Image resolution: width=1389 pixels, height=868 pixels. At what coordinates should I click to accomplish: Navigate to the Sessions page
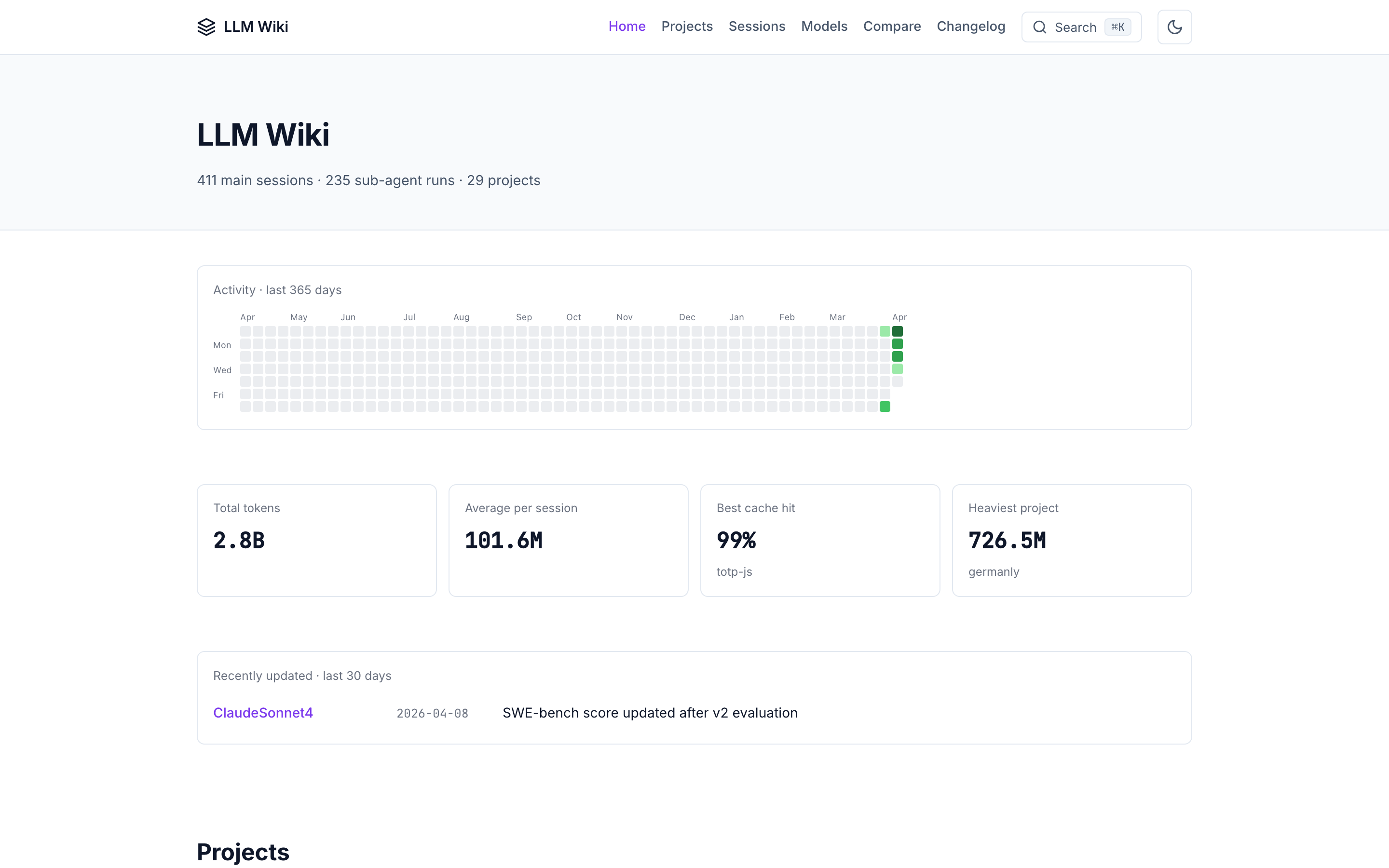[x=757, y=27]
